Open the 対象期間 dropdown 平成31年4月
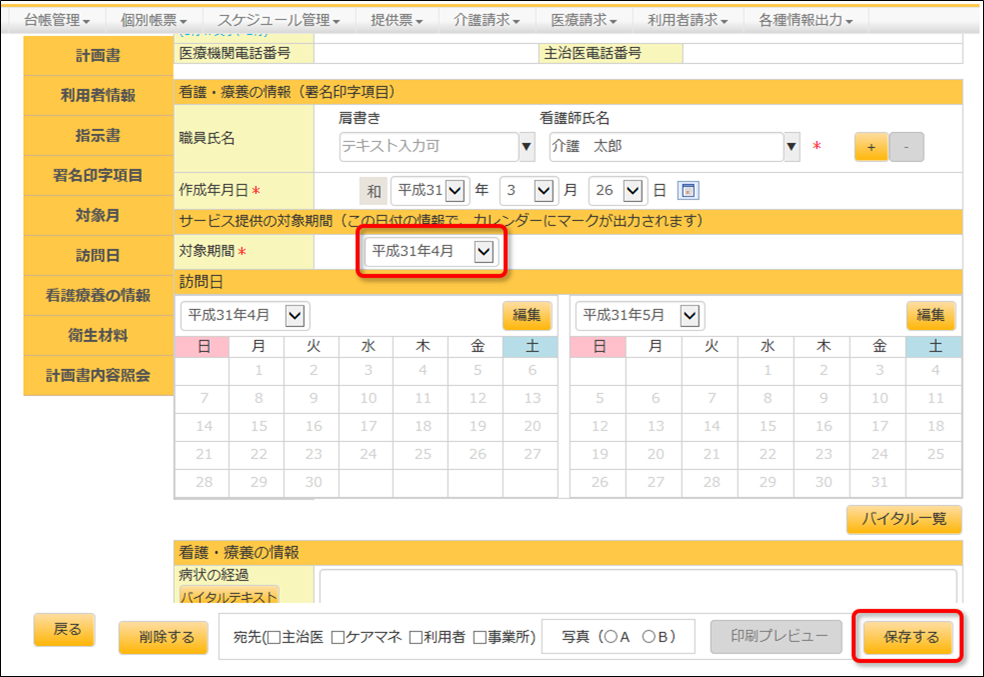Image resolution: width=984 pixels, height=677 pixels. click(x=432, y=252)
